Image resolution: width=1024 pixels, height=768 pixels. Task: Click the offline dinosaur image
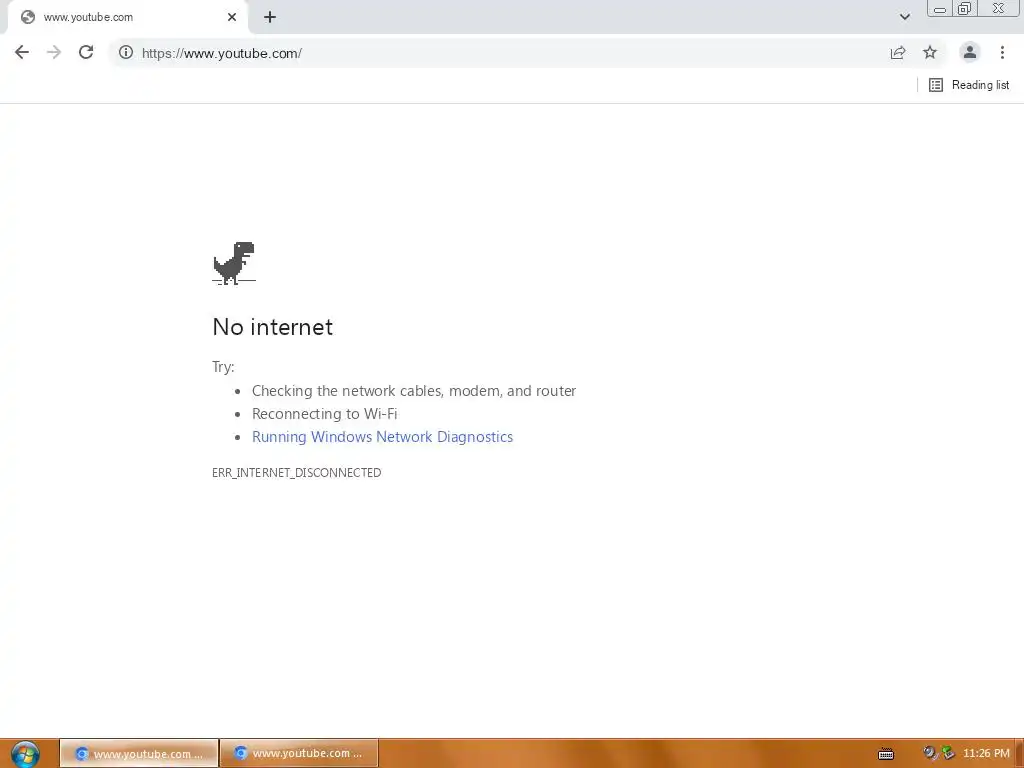(234, 263)
